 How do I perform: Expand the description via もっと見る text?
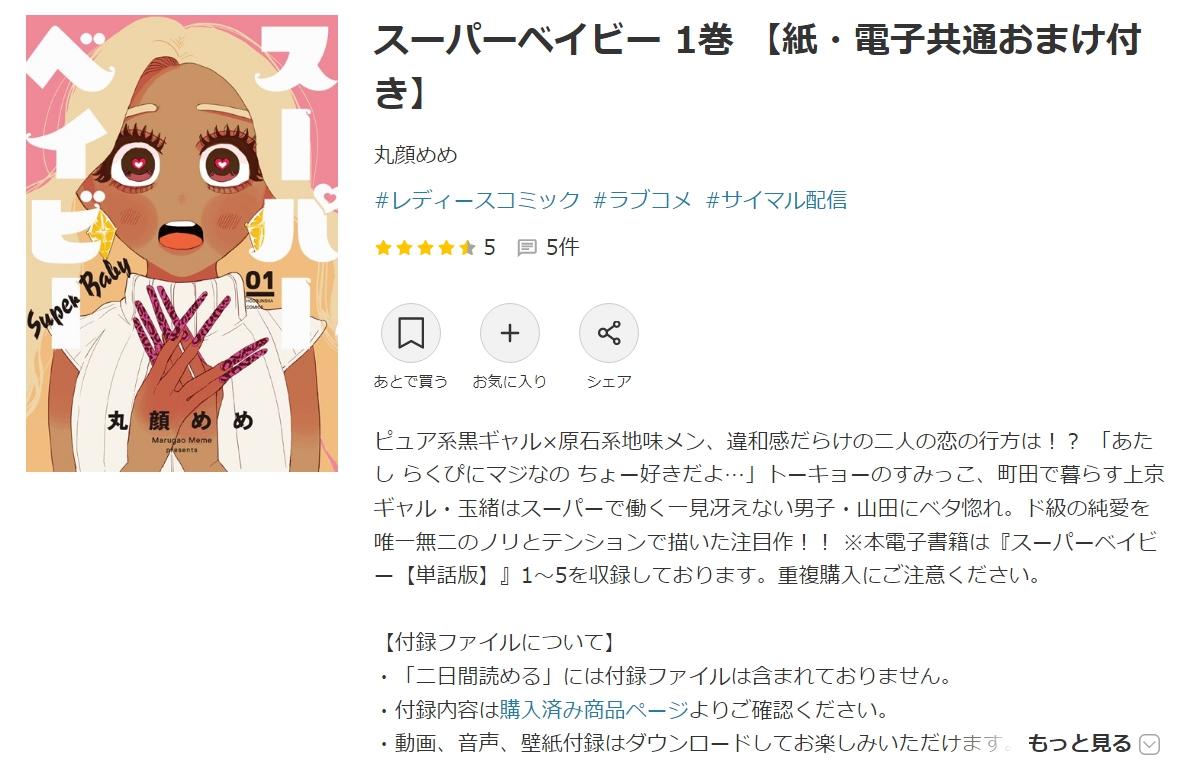(1079, 743)
